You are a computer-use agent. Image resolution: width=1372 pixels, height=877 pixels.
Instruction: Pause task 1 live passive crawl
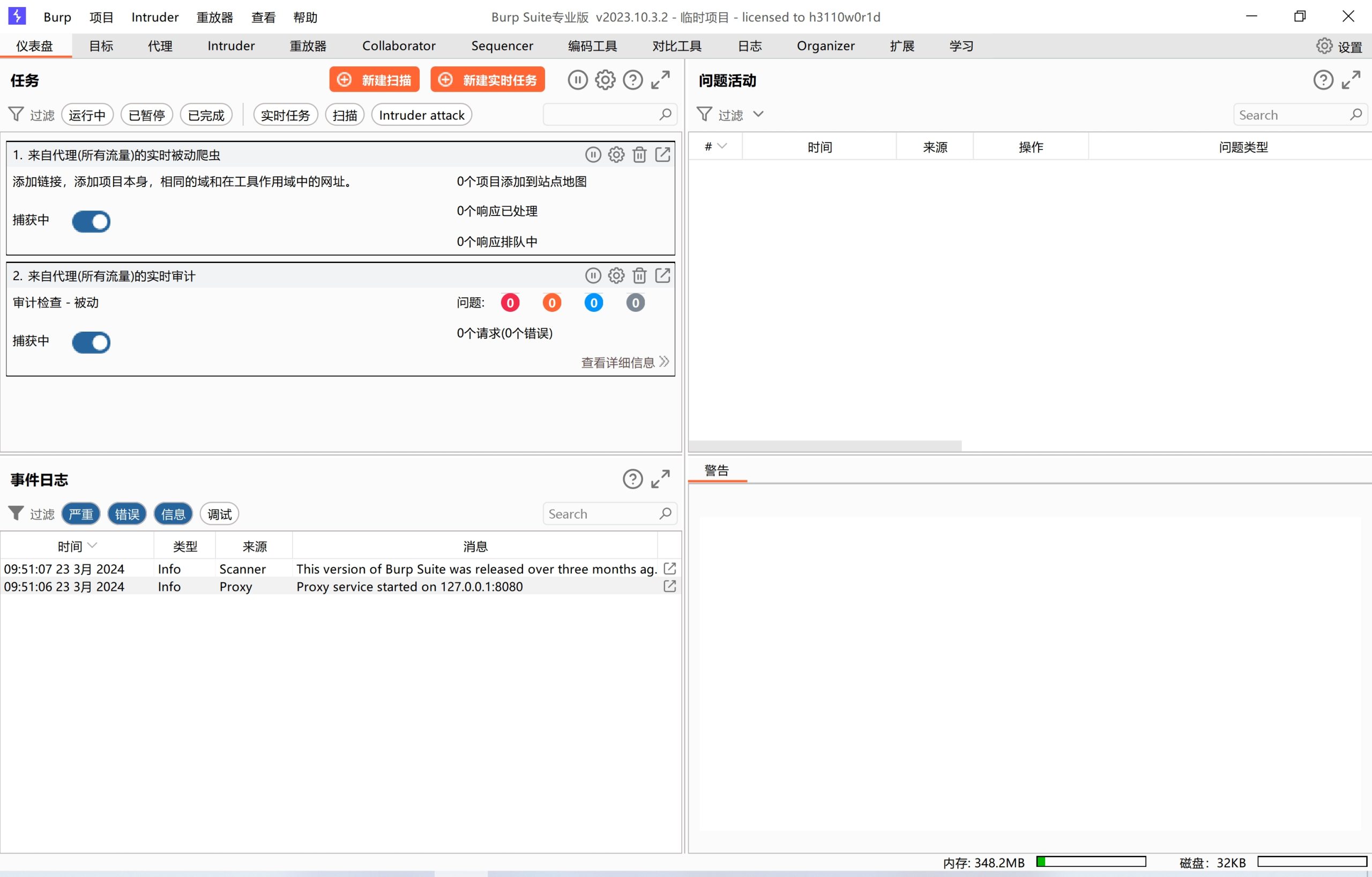(593, 154)
